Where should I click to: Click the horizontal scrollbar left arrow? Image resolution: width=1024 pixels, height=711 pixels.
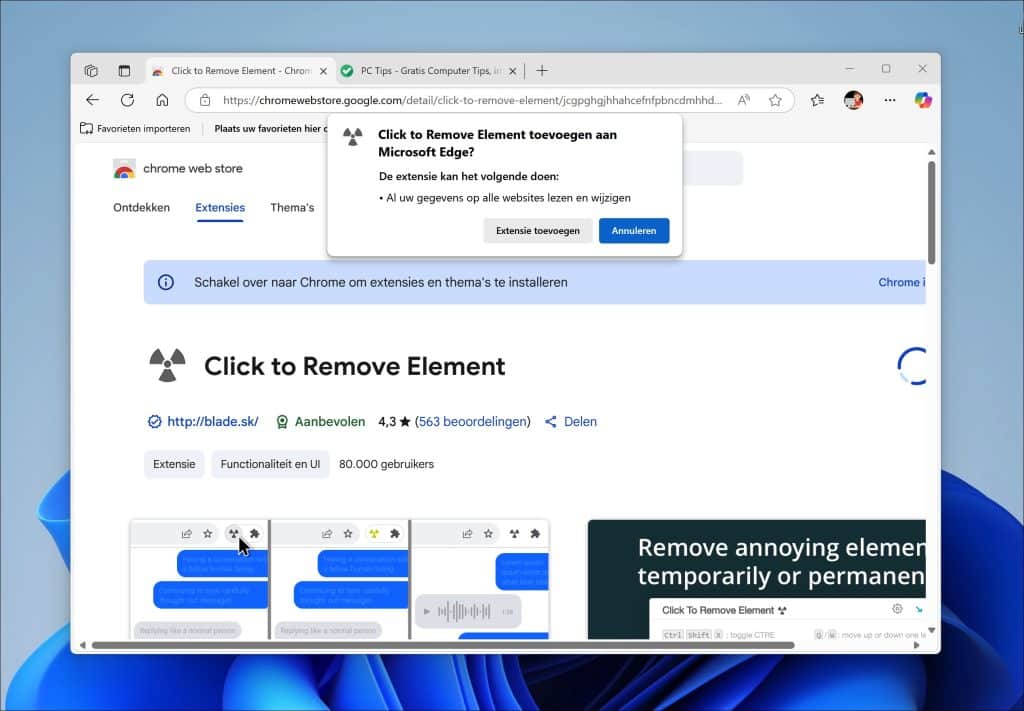(x=82, y=645)
